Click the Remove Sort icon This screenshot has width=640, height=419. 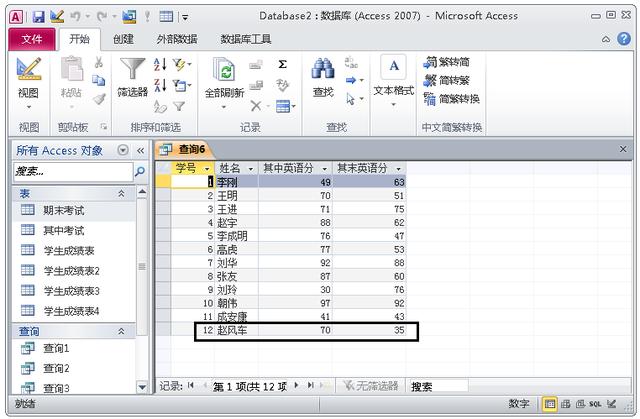160,106
